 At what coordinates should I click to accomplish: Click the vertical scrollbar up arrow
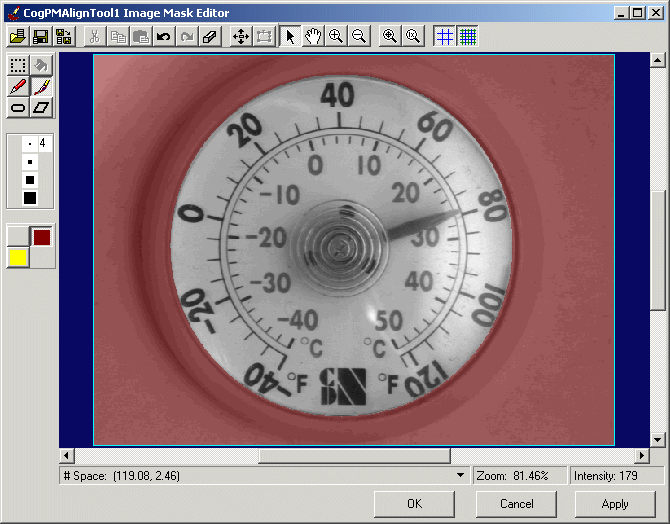click(657, 60)
